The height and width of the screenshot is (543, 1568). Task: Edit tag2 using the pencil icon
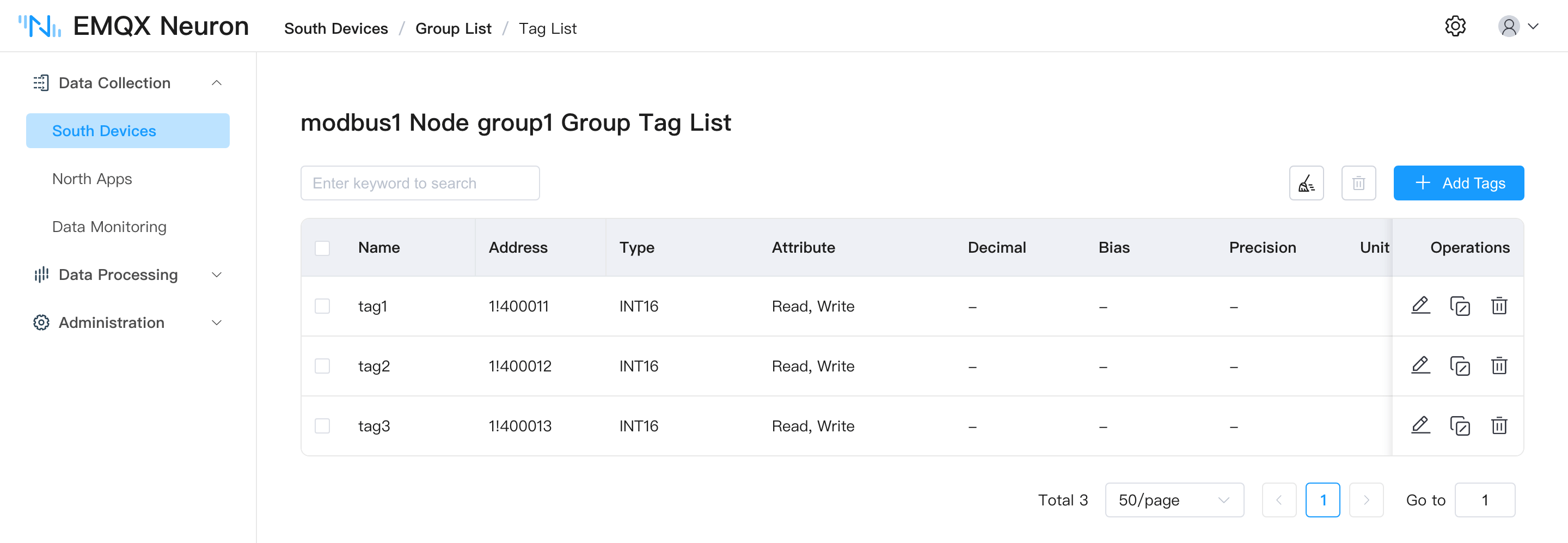1420,366
